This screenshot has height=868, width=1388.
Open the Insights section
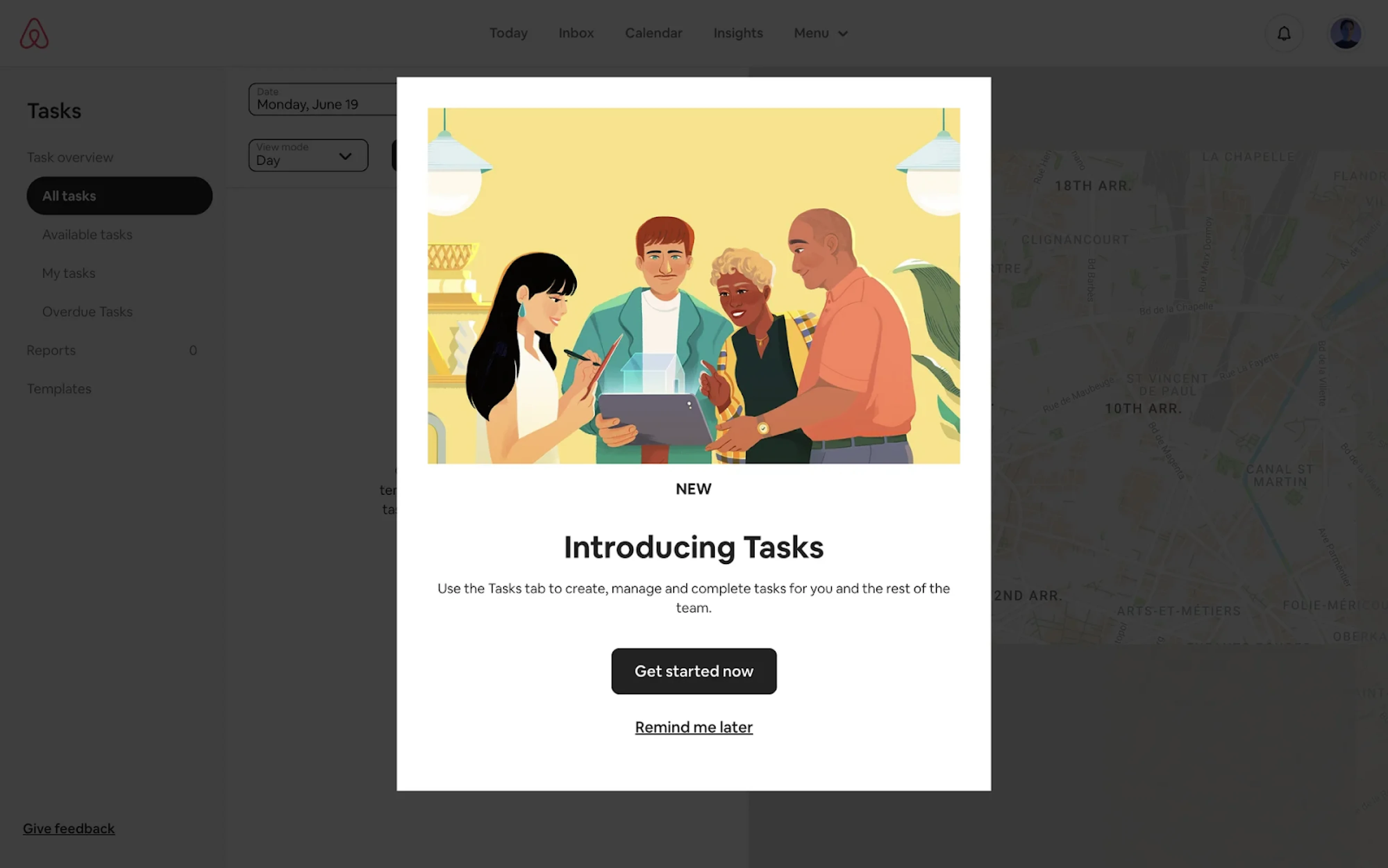tap(738, 33)
